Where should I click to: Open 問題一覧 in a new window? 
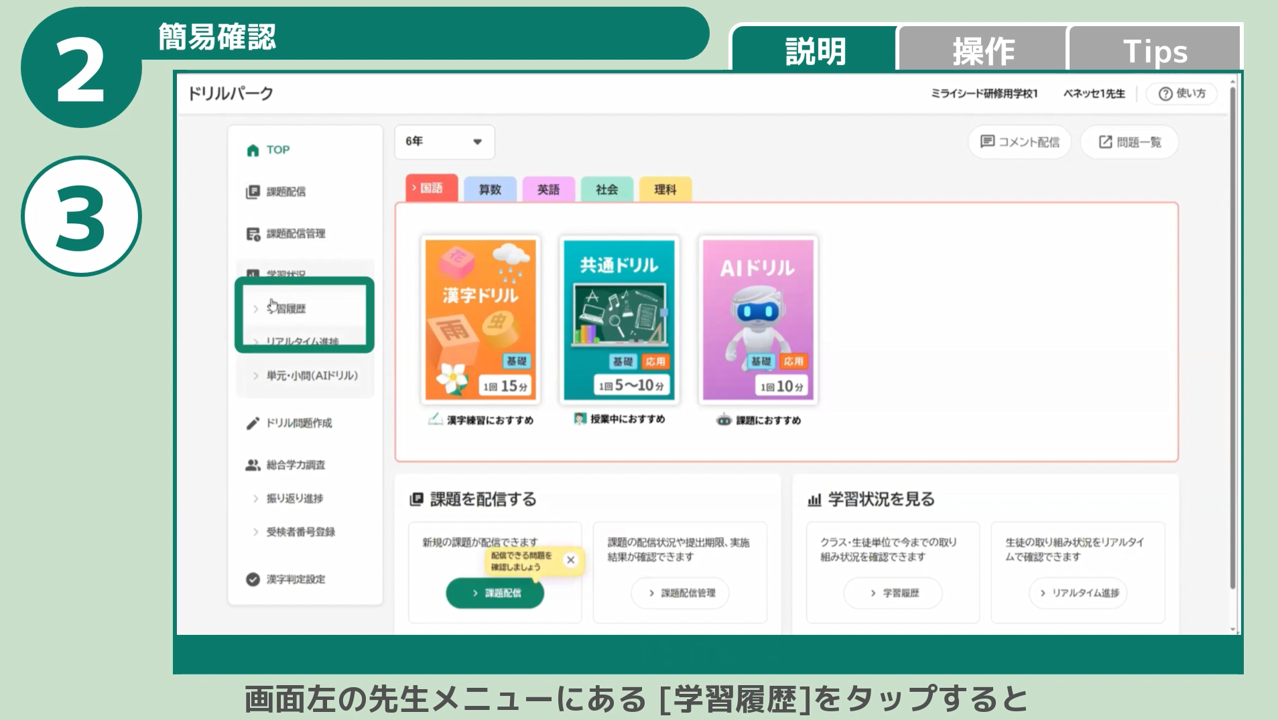pos(1130,142)
